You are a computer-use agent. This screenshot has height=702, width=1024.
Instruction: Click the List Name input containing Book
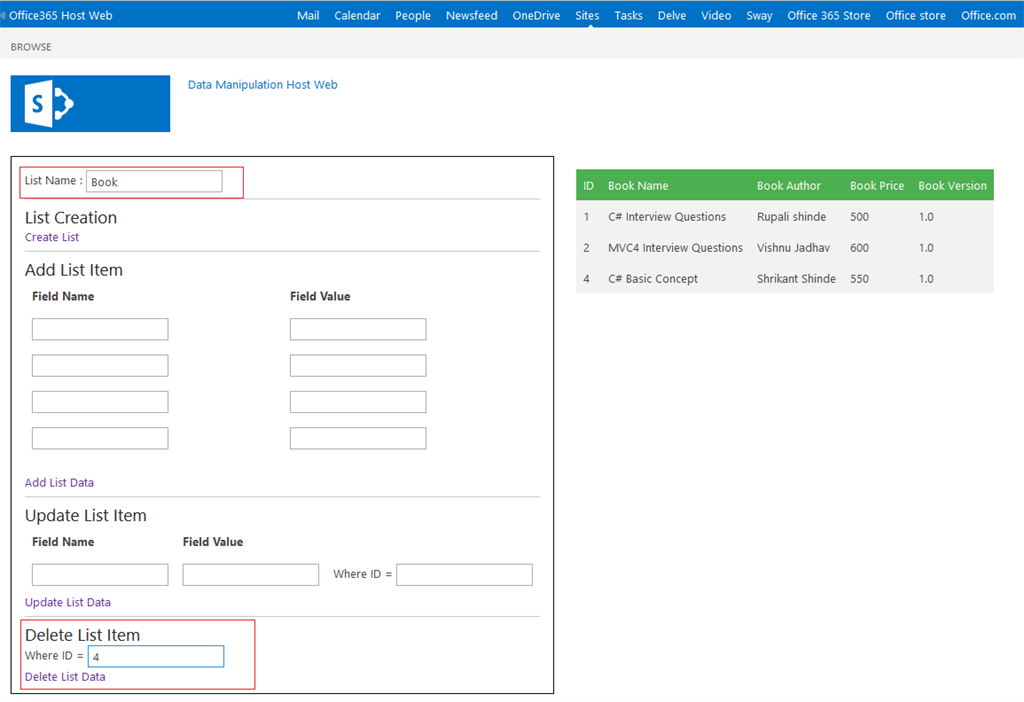point(154,182)
